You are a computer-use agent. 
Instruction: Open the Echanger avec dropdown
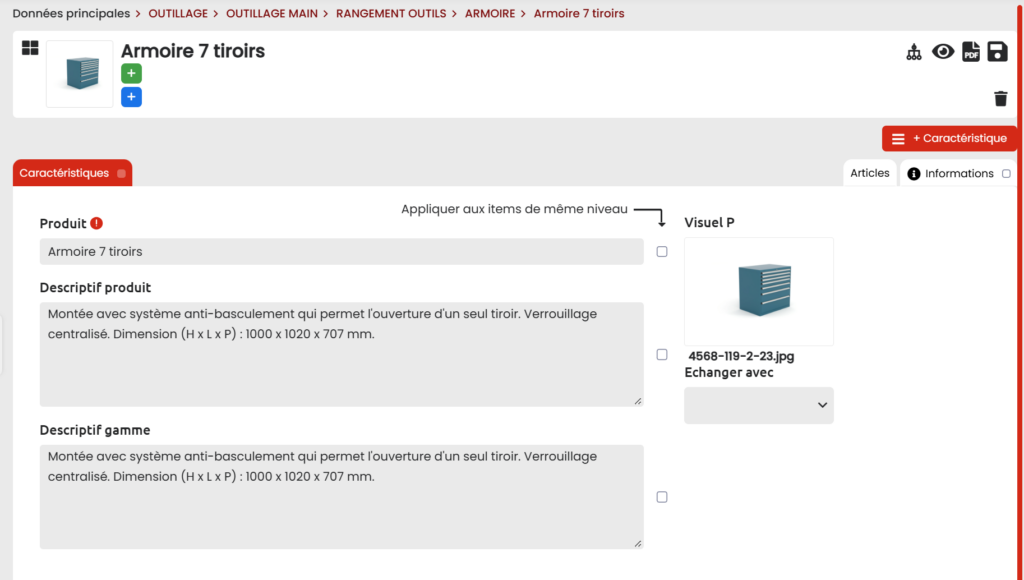[758, 405]
